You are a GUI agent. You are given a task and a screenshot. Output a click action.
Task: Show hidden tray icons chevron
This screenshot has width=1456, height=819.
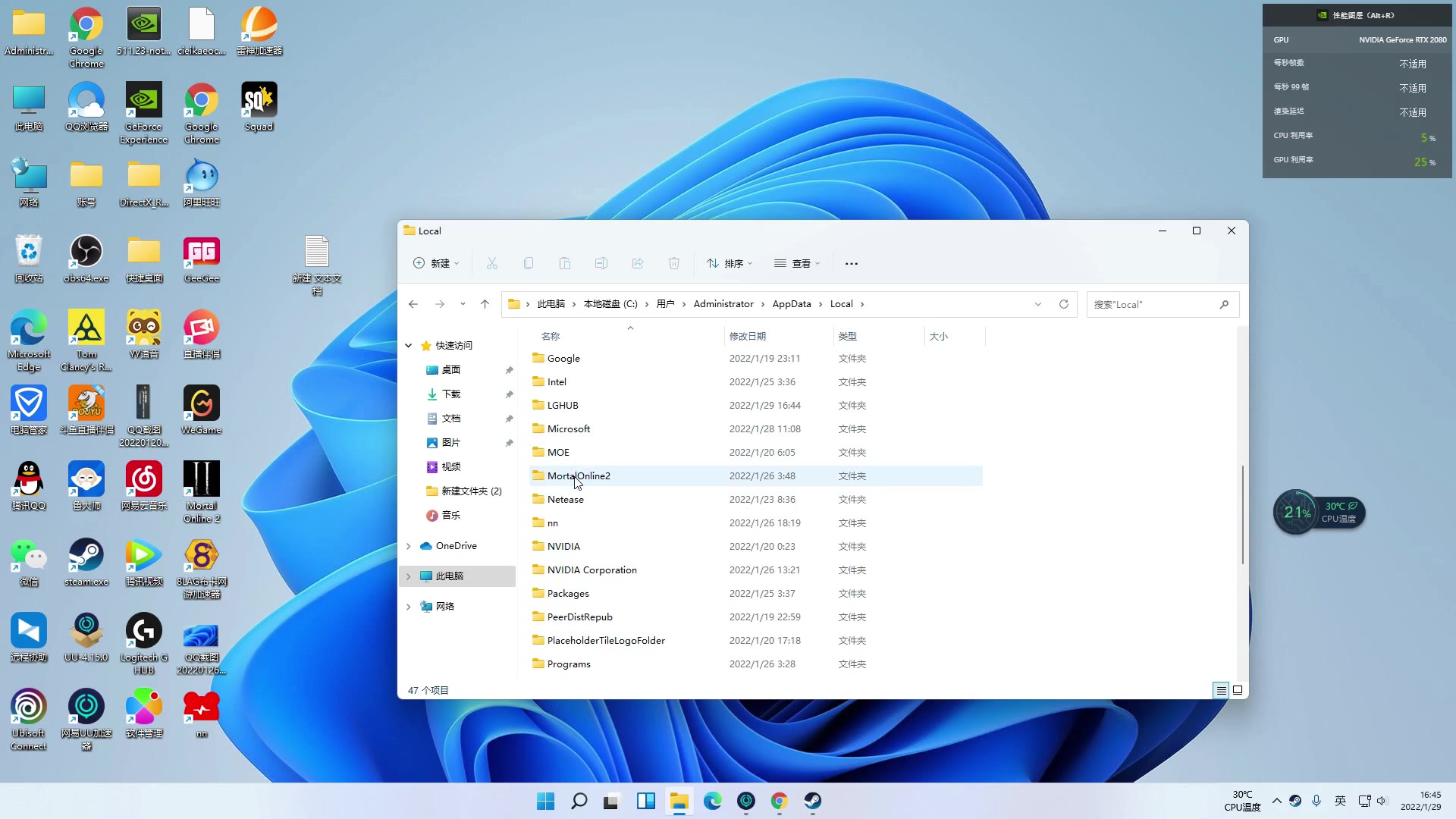[1277, 801]
